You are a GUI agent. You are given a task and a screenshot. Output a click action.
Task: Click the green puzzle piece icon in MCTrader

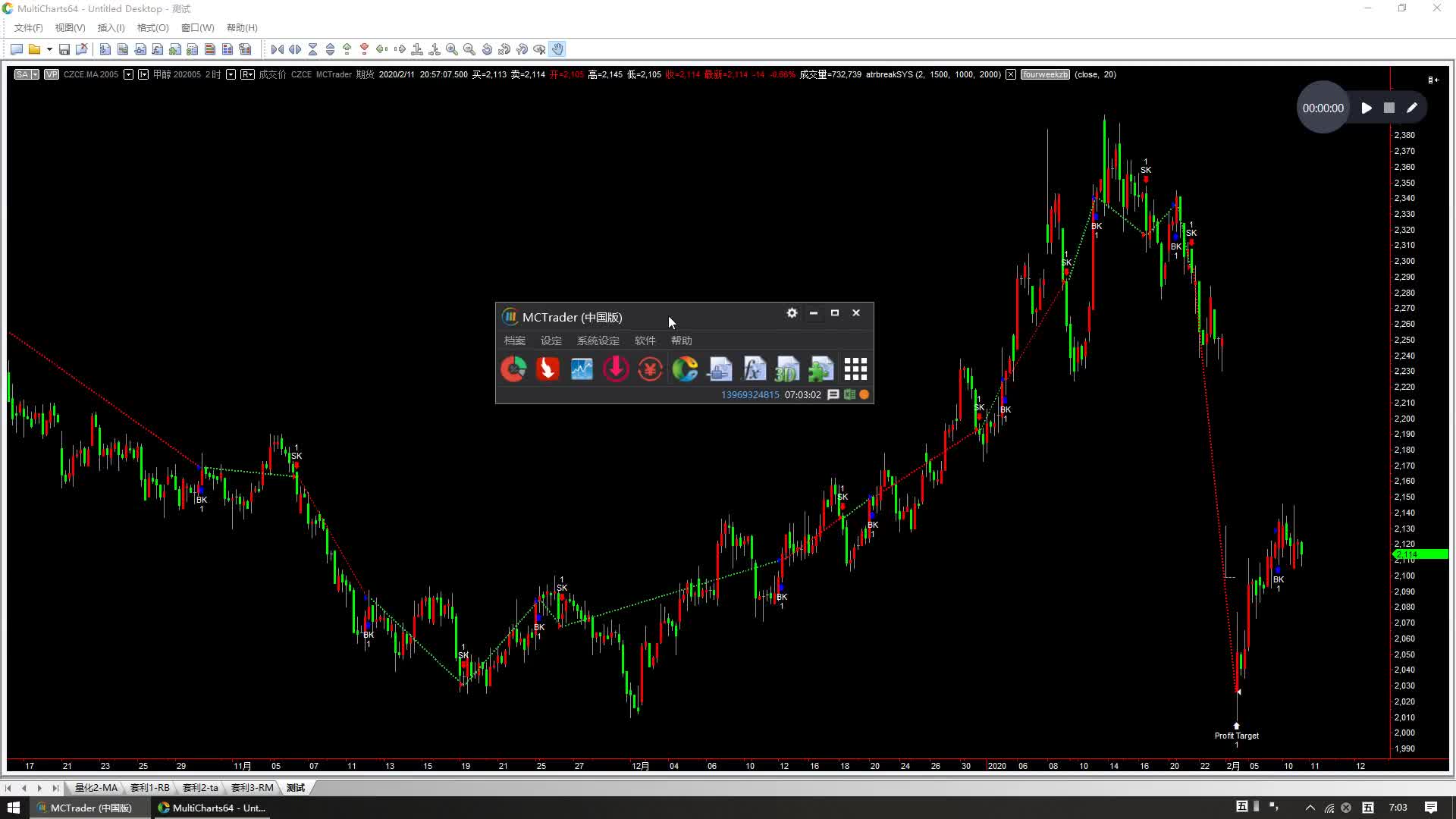[821, 369]
